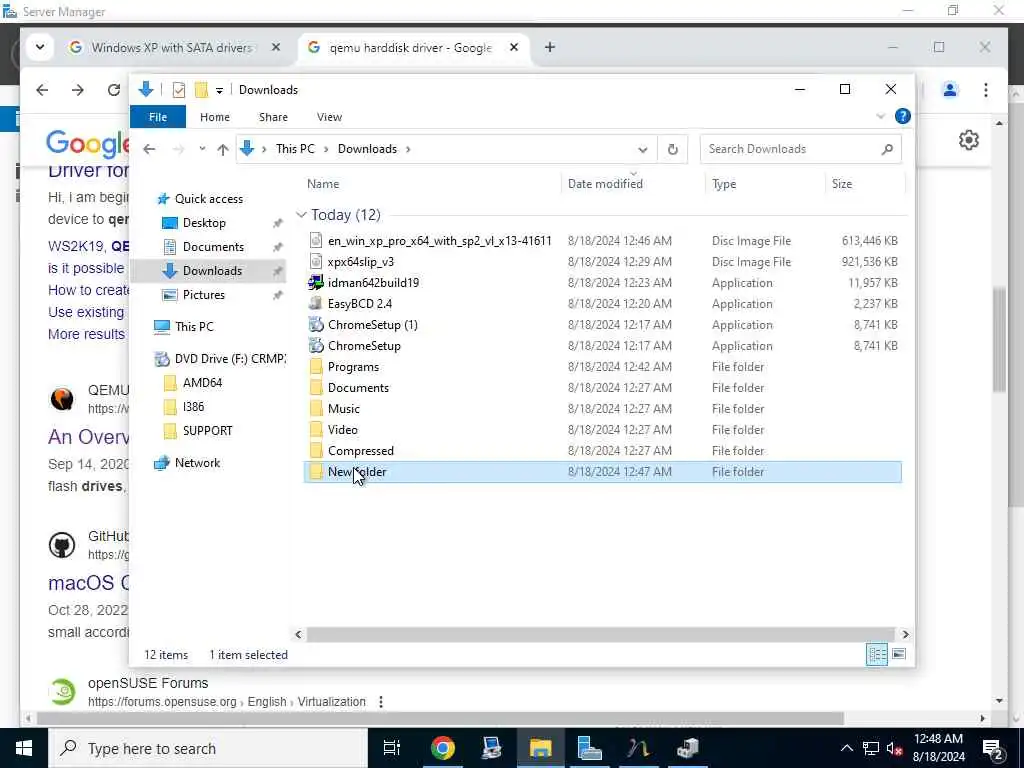Select the ChromeSetup file

[x=364, y=346]
